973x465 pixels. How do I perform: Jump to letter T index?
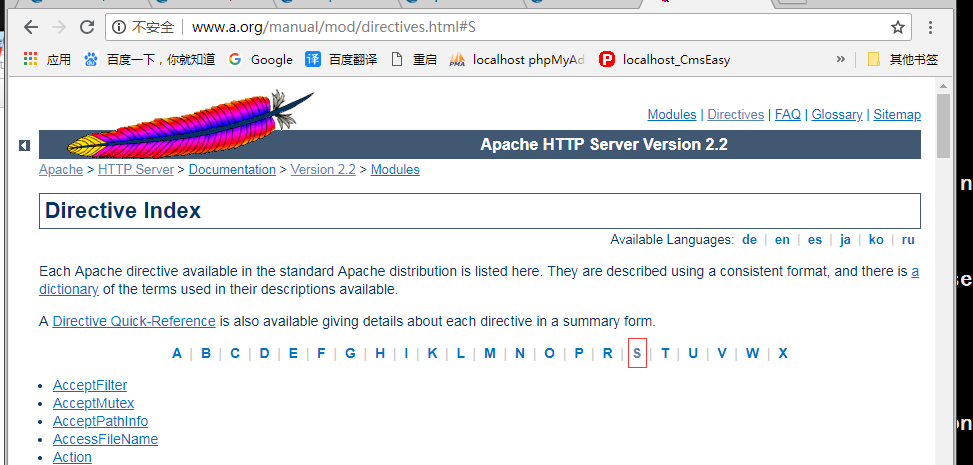point(665,353)
